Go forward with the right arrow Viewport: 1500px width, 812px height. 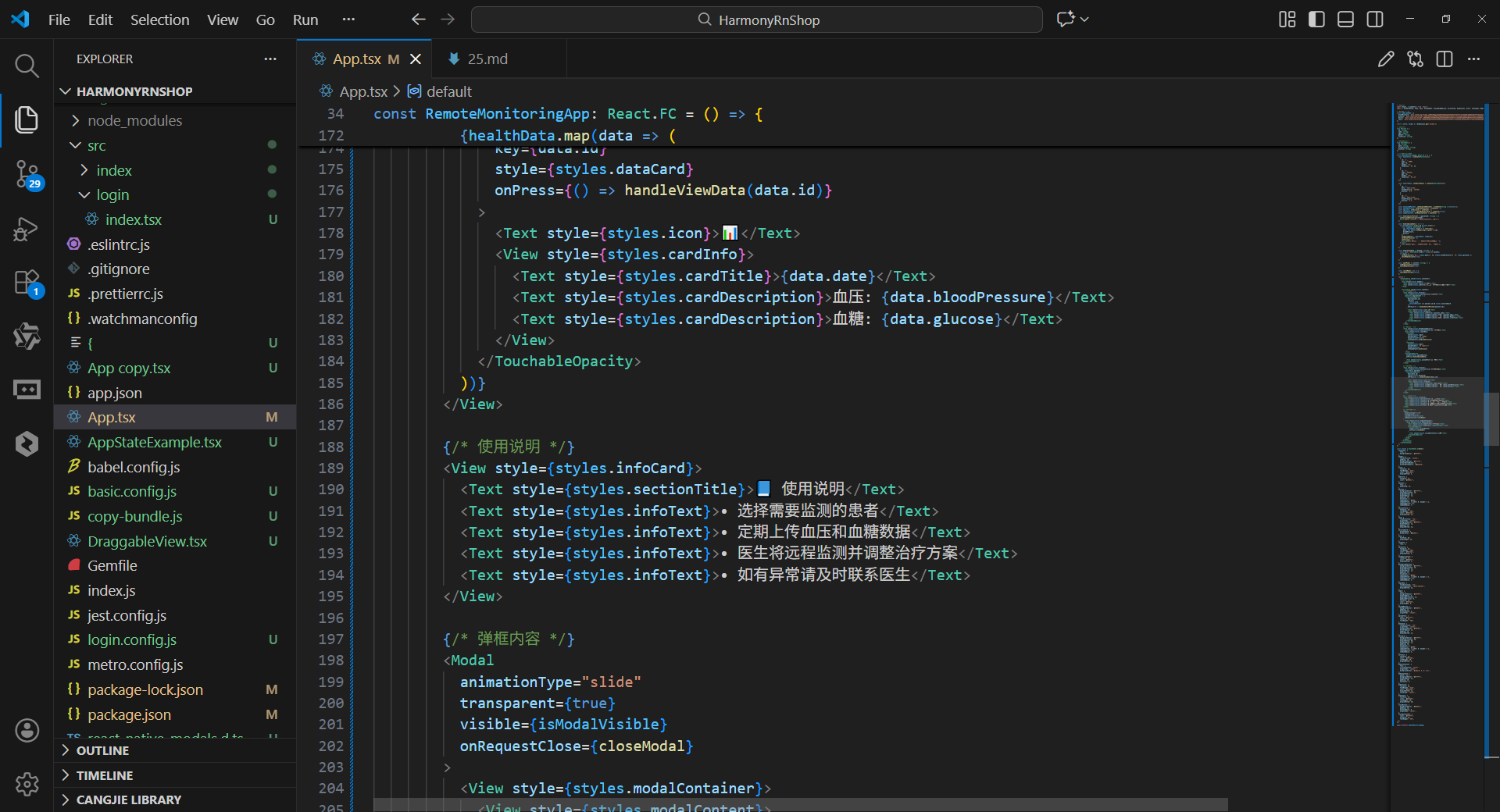coord(448,20)
